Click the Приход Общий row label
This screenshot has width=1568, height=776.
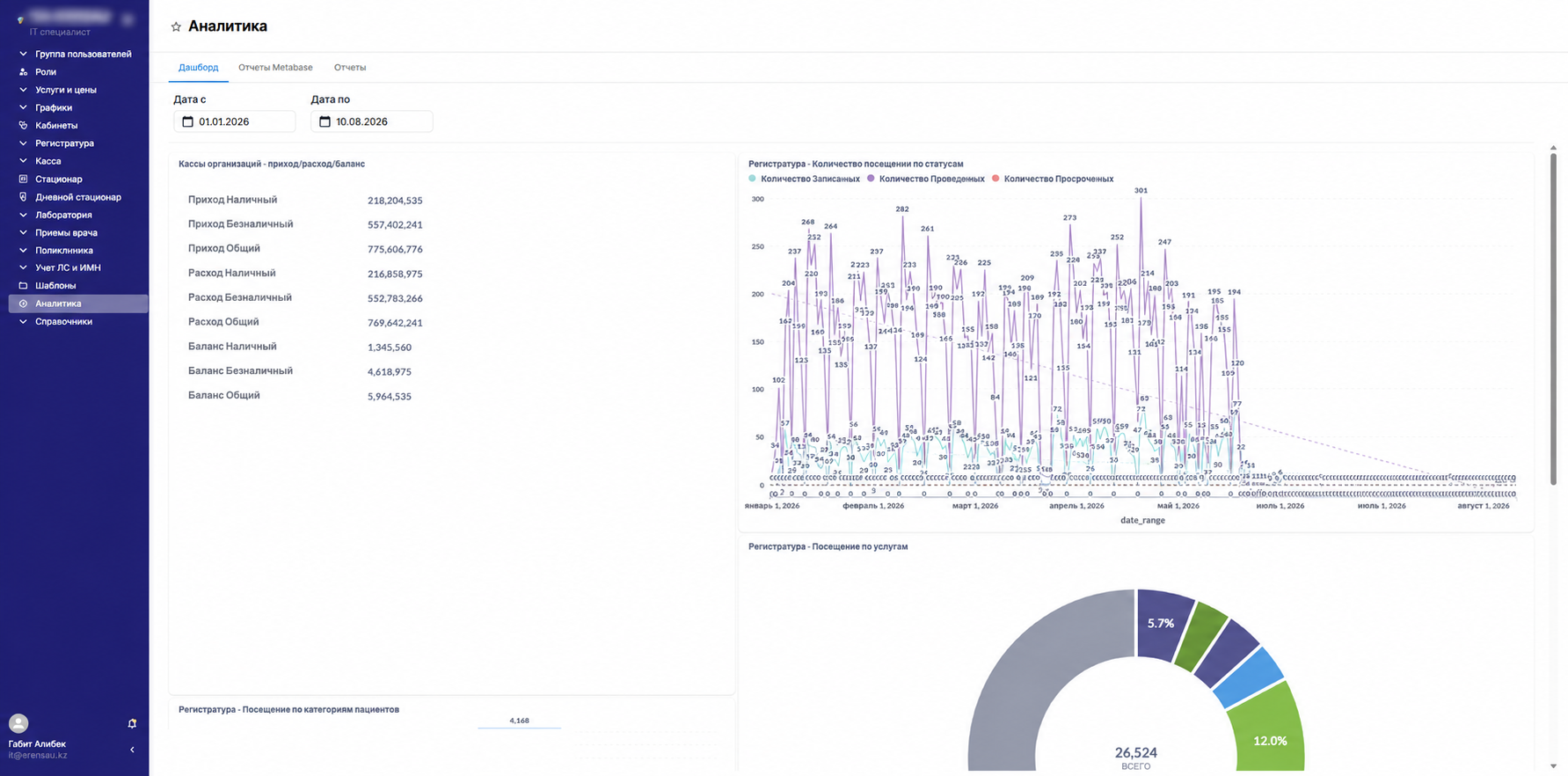[224, 249]
